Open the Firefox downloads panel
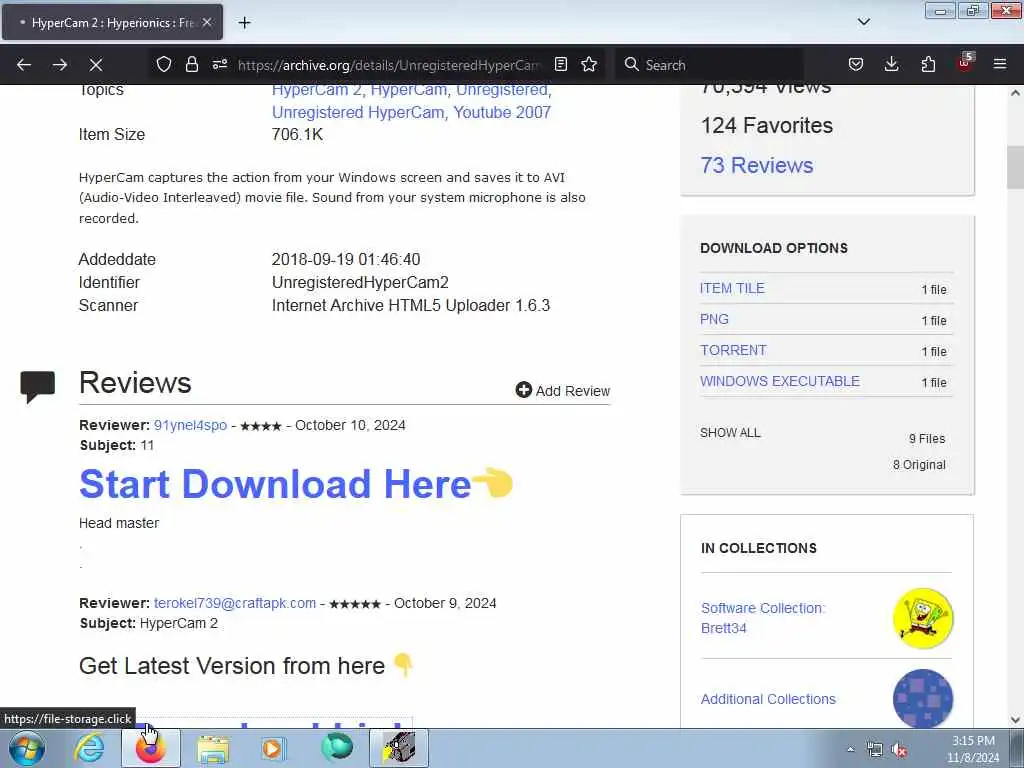Screen dimensions: 1024x768 891,64
